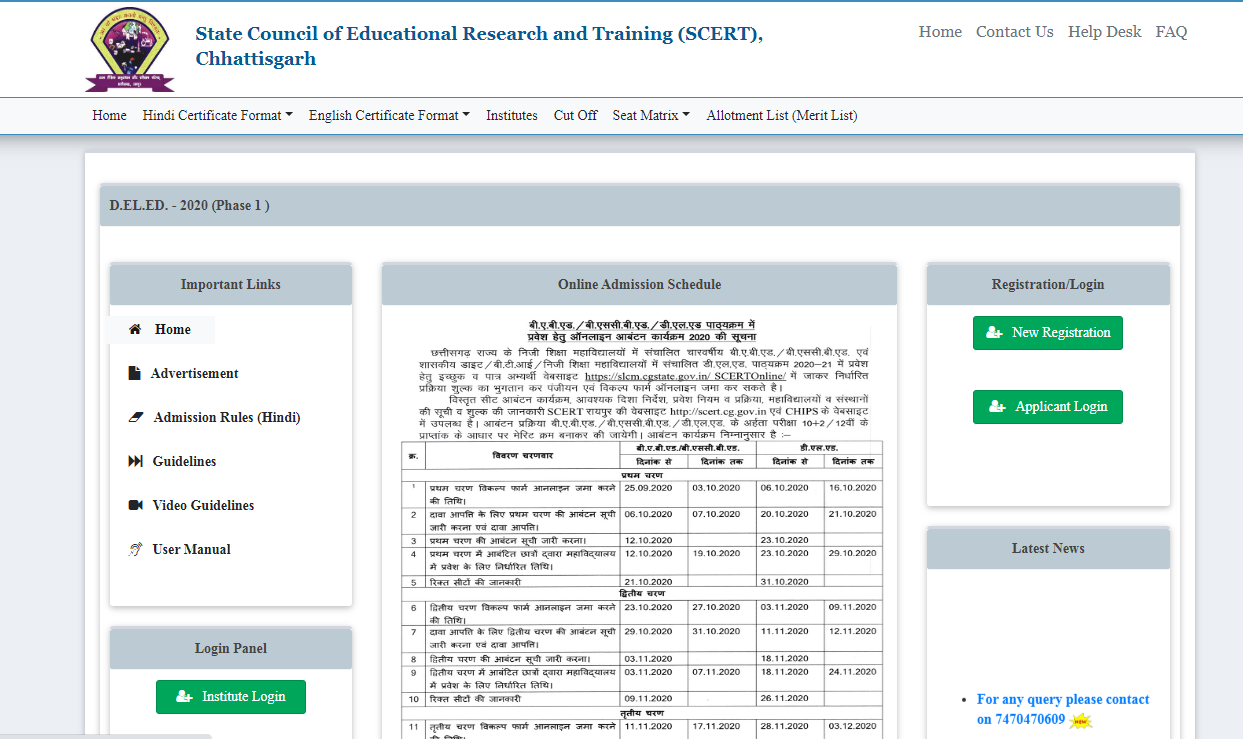
Task: Open Admission Rules (Hindi) link
Action: coord(227,417)
